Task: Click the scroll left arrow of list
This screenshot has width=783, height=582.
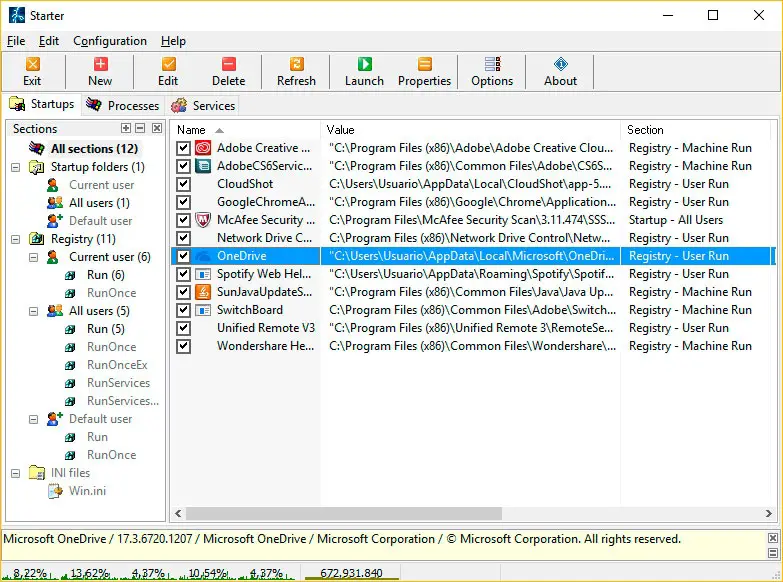Action: 178,513
